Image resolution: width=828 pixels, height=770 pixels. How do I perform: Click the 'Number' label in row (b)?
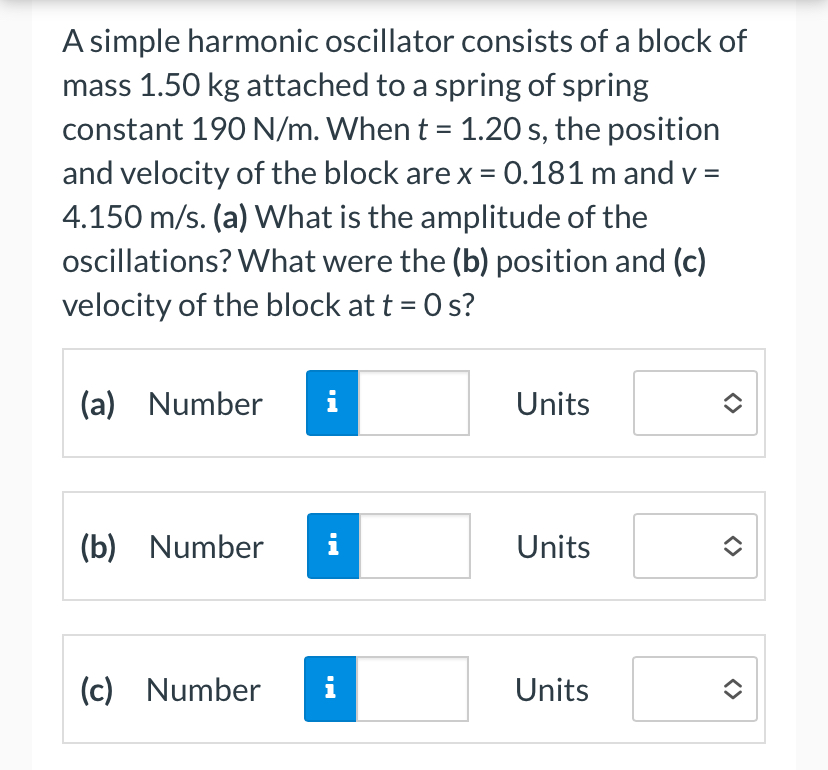click(205, 546)
